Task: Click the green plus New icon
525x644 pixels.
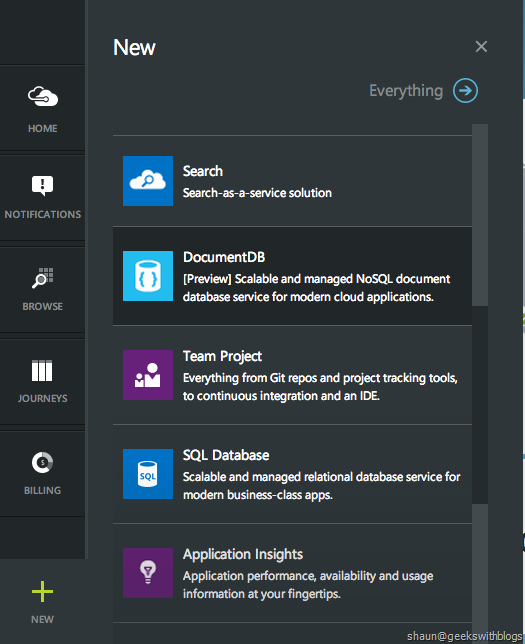Action: 42,592
